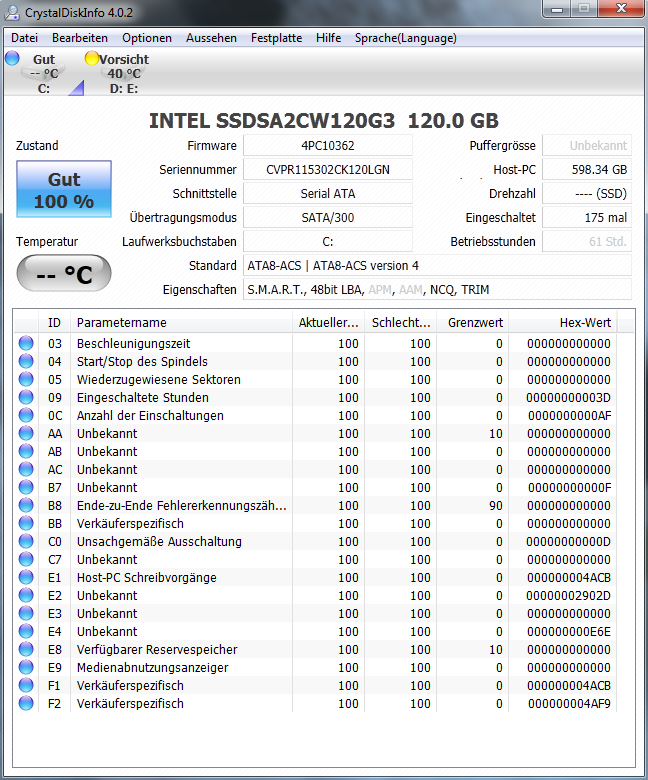This screenshot has width=648, height=780.
Task: Click status orb for 0C Anzahl der Einschaltungen
Action: [26, 415]
